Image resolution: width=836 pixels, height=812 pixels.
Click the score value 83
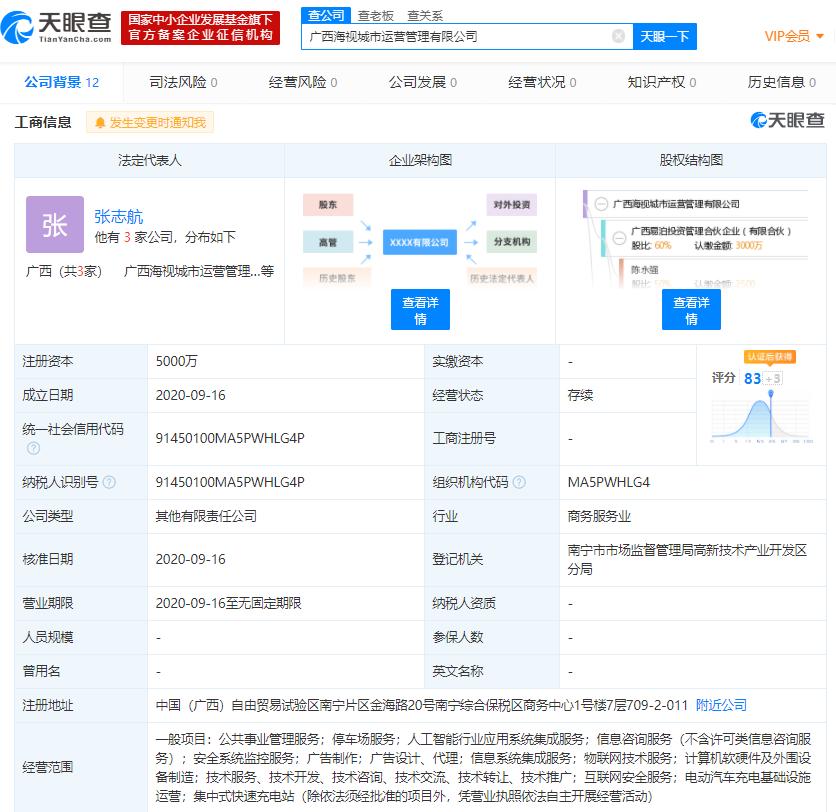(x=752, y=379)
